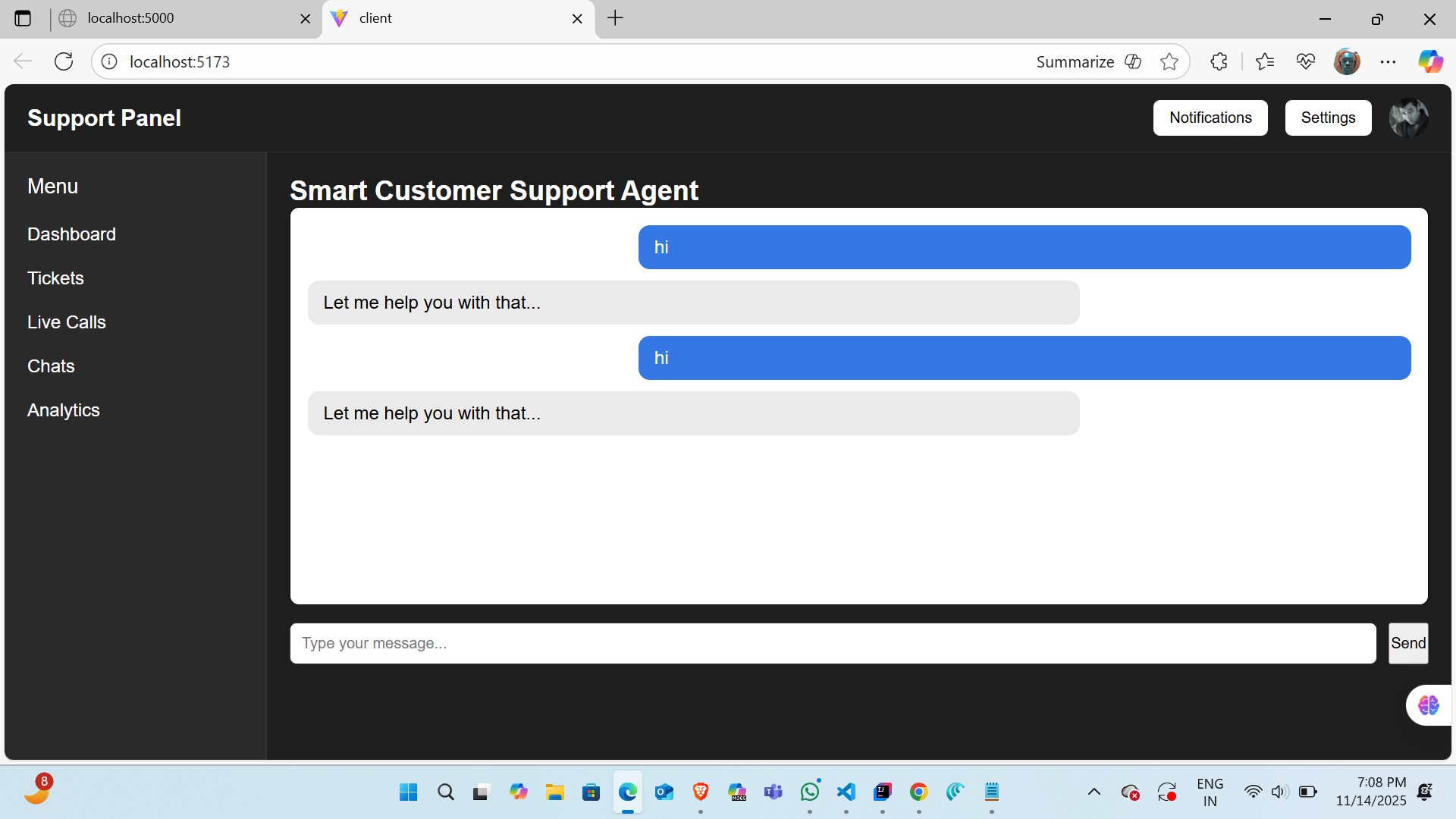Open WhatsApp from the taskbar
This screenshot has height=819, width=1456.
click(809, 791)
